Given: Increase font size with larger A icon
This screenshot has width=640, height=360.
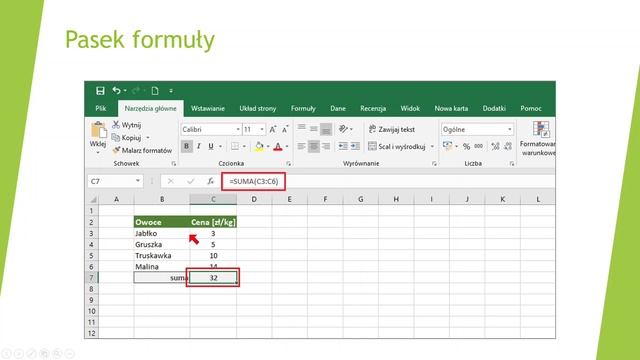Looking at the screenshot, I should 273,129.
